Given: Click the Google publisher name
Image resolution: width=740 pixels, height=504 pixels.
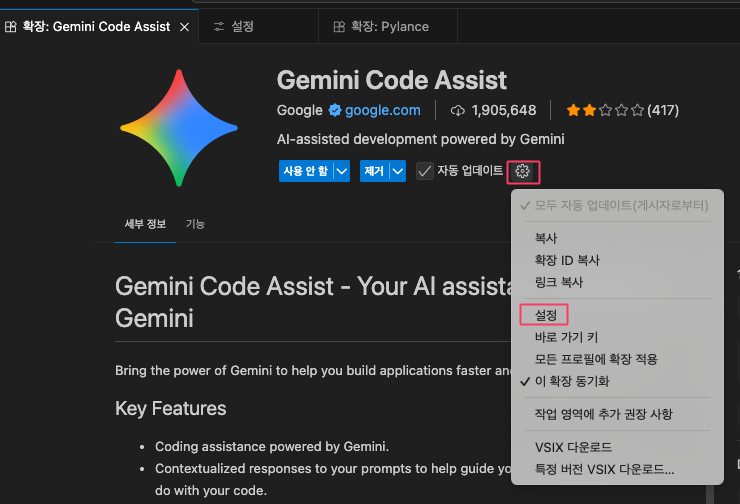Looking at the screenshot, I should (x=300, y=110).
